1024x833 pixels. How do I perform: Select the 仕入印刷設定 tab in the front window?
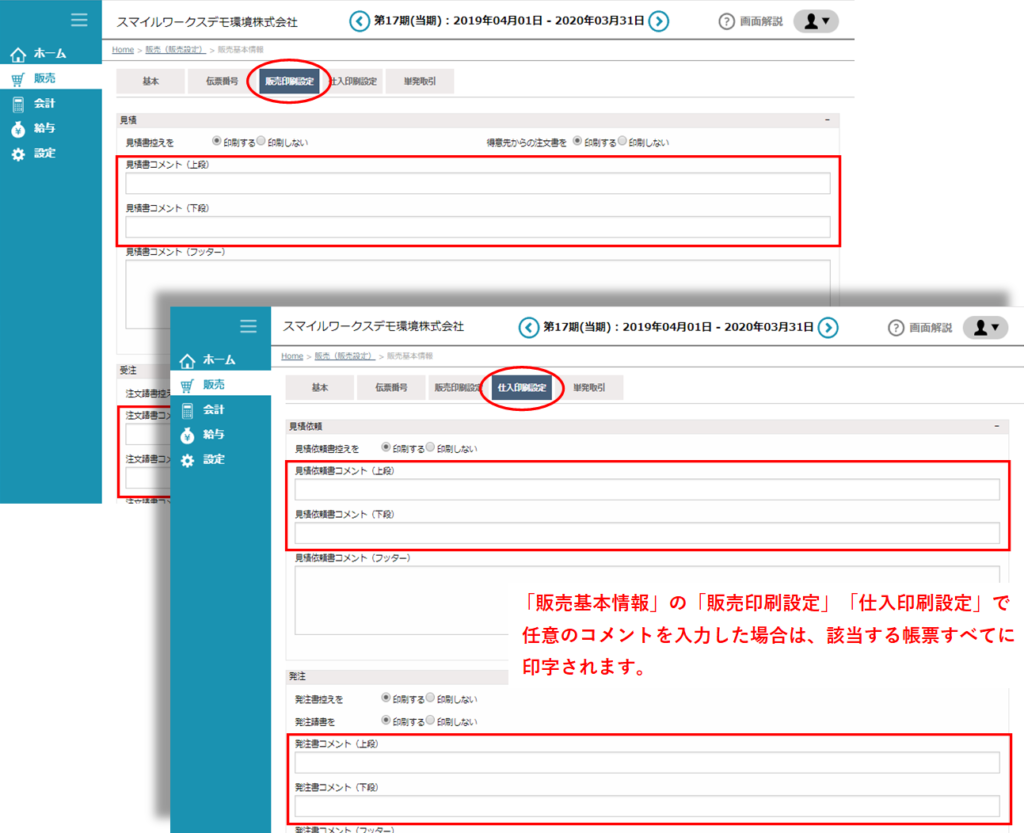522,387
